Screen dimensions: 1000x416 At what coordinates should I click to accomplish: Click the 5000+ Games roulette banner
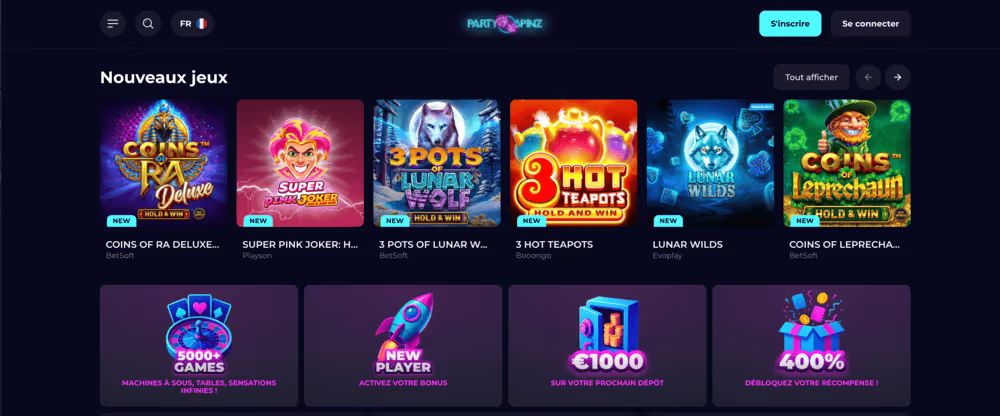click(199, 346)
